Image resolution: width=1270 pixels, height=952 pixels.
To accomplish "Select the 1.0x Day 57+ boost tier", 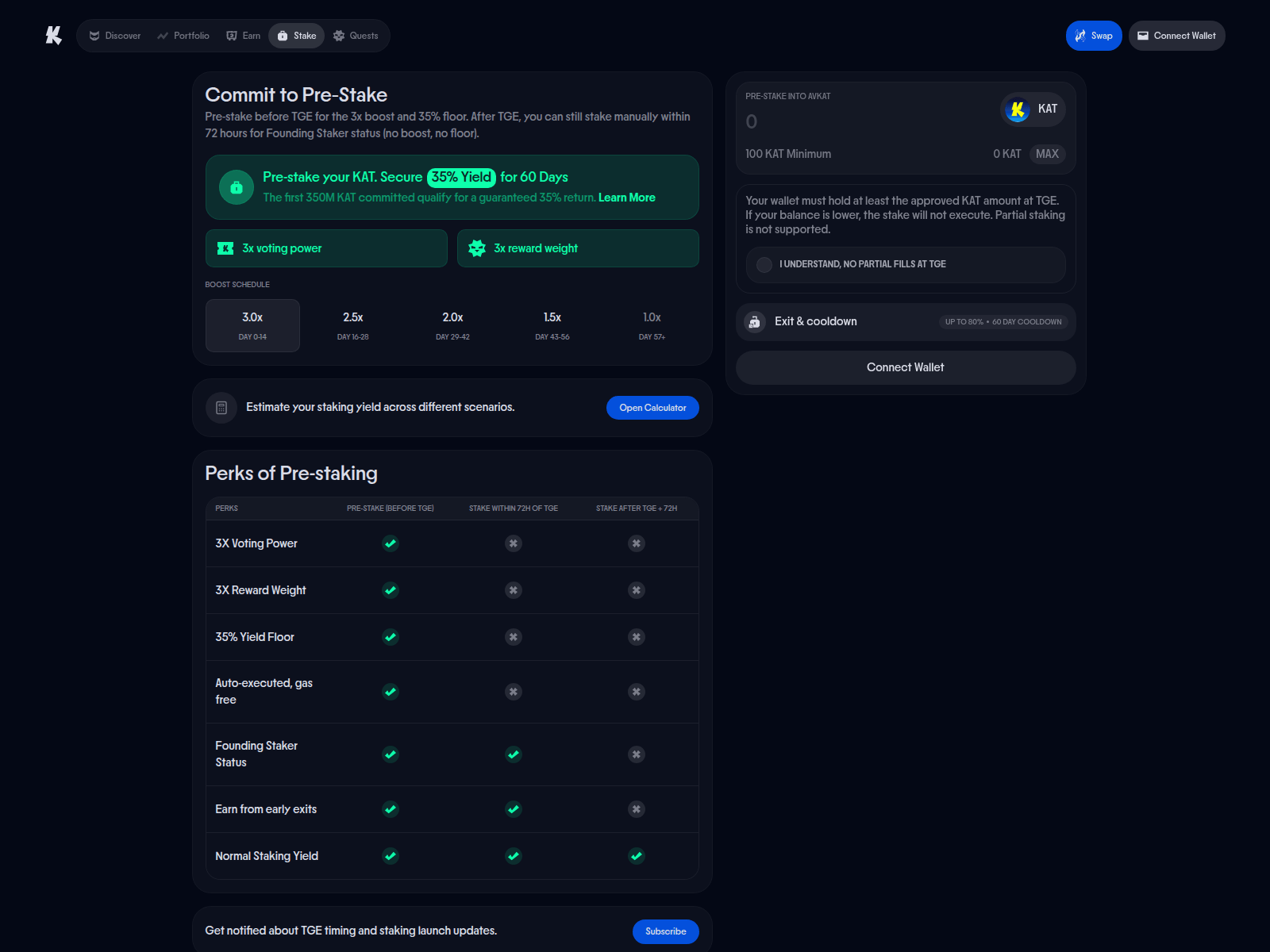I will 652,325.
